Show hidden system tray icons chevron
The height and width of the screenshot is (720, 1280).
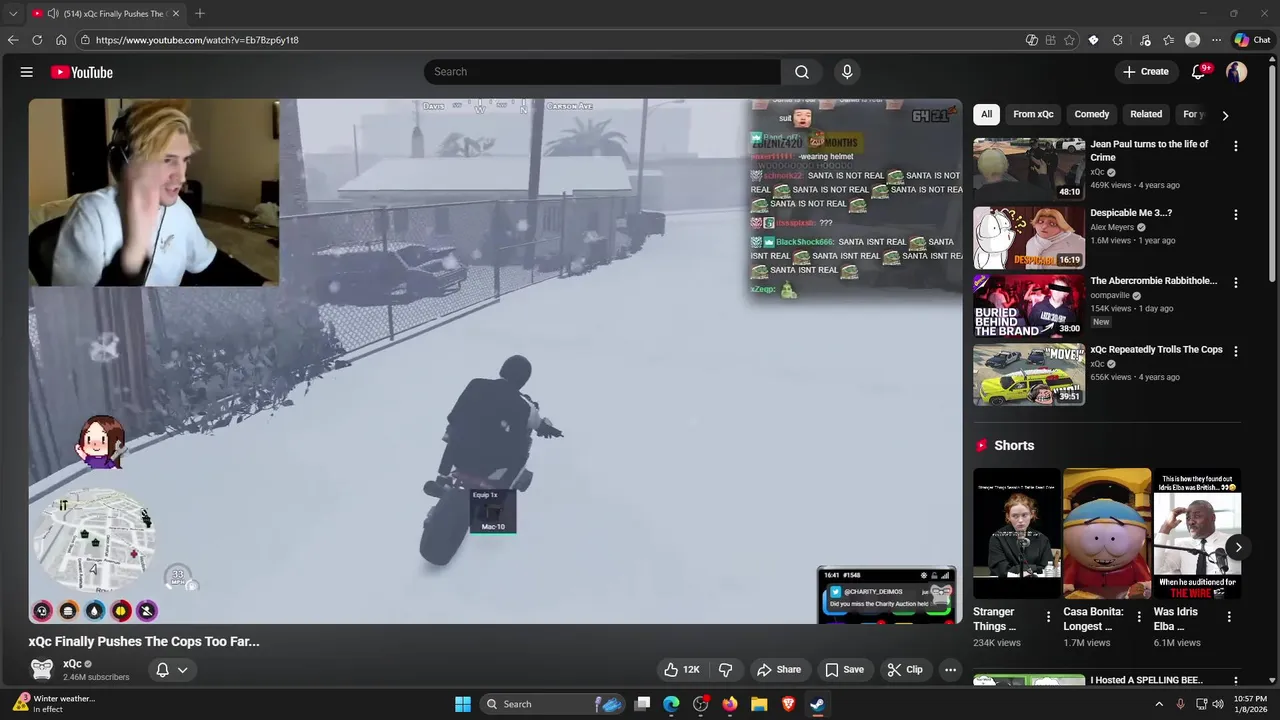click(x=1159, y=704)
